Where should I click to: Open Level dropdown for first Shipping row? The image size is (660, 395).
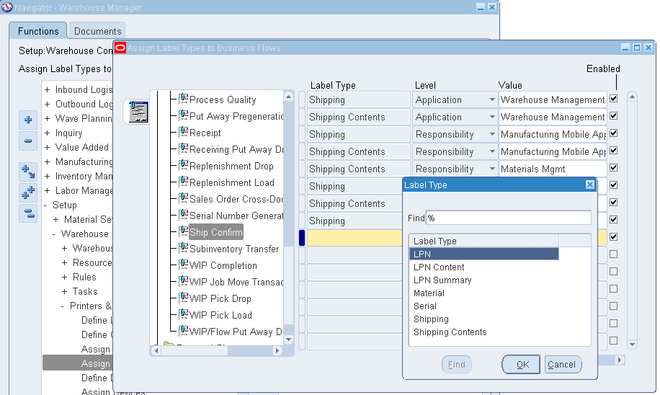coord(492,100)
